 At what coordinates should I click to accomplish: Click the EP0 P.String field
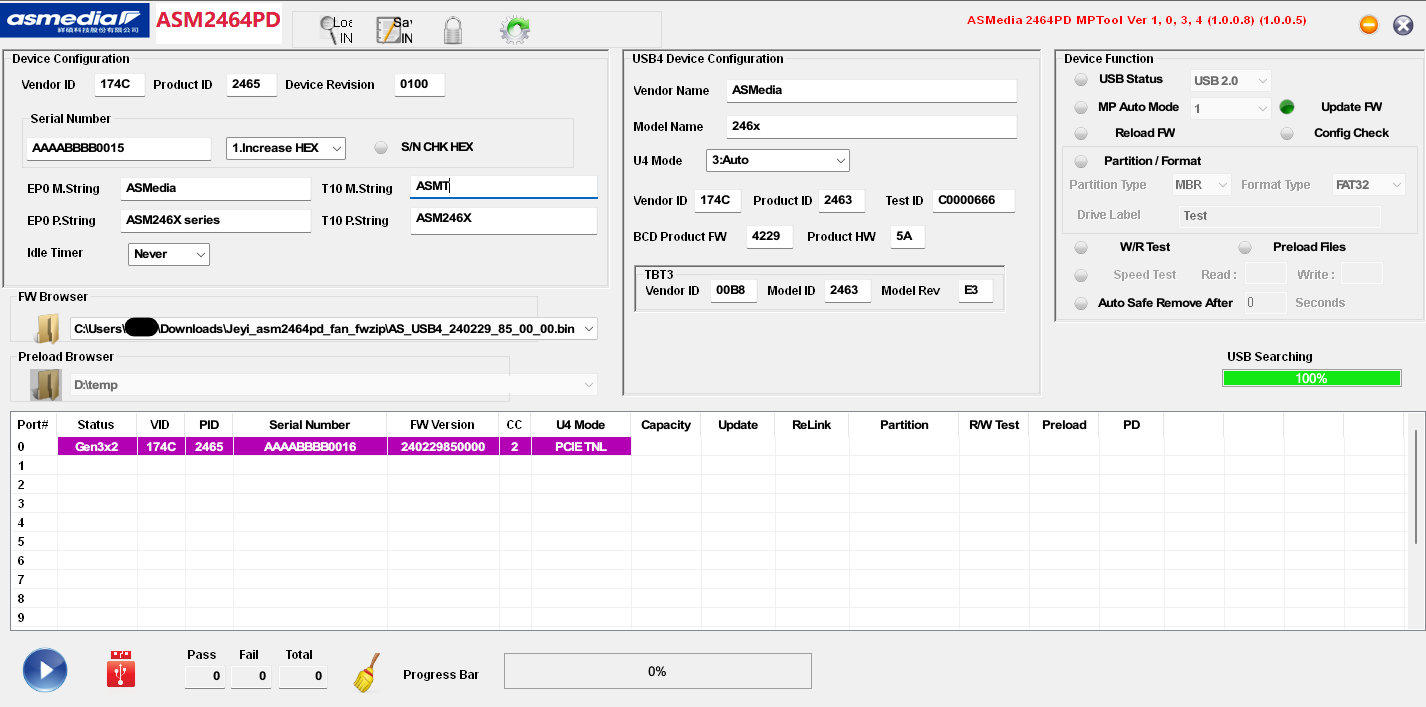pyautogui.click(x=216, y=221)
